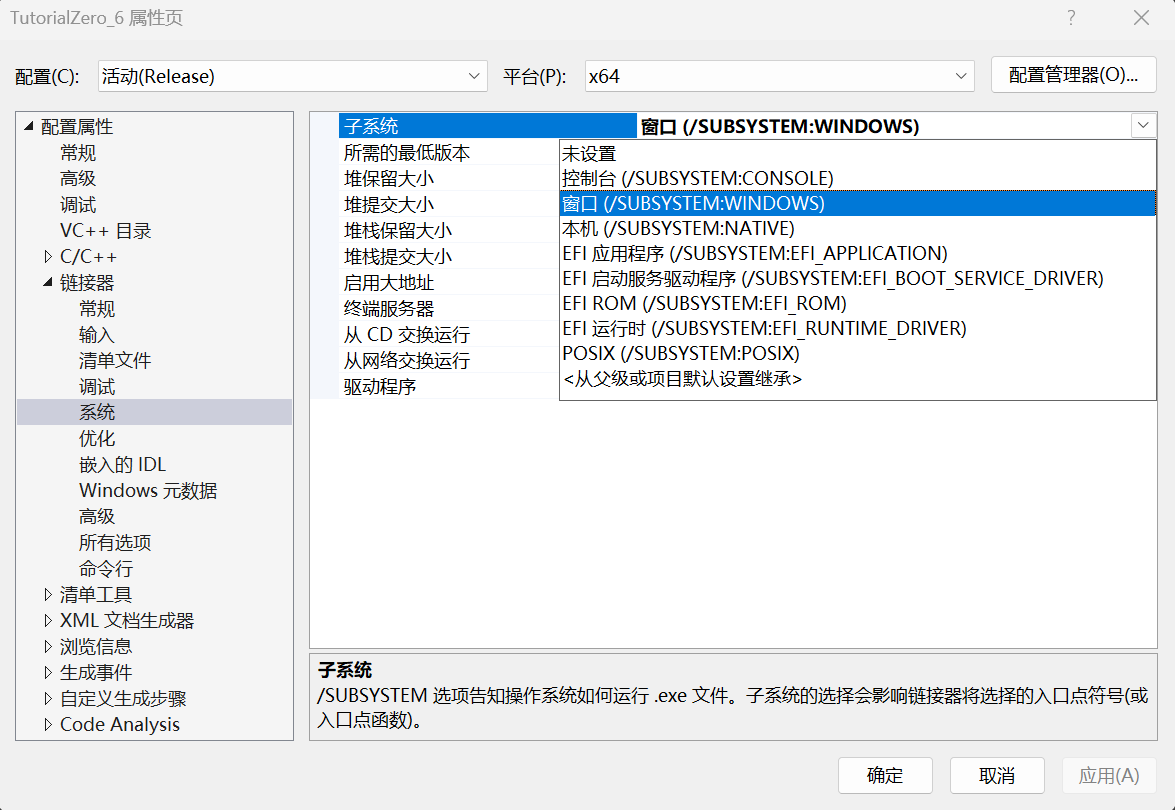Click the 取消 button
The height and width of the screenshot is (810, 1175).
[x=997, y=776]
